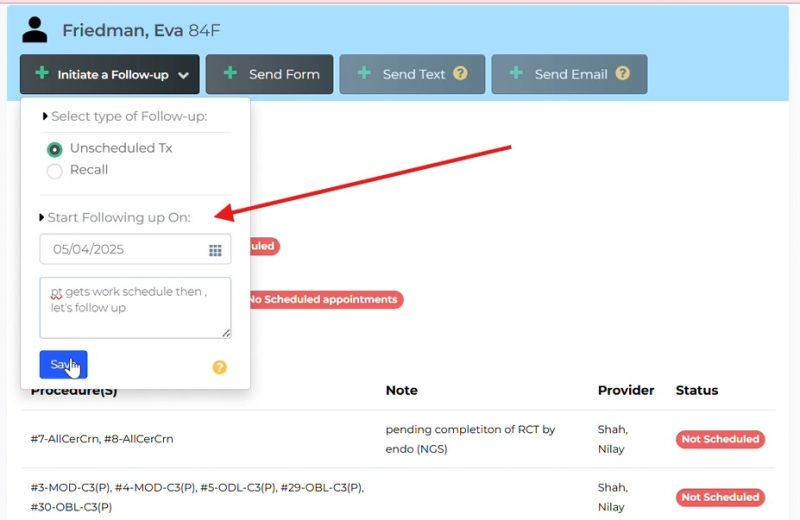This screenshot has width=800, height=520.
Task: Click the follow-up date input field
Action: coord(120,250)
